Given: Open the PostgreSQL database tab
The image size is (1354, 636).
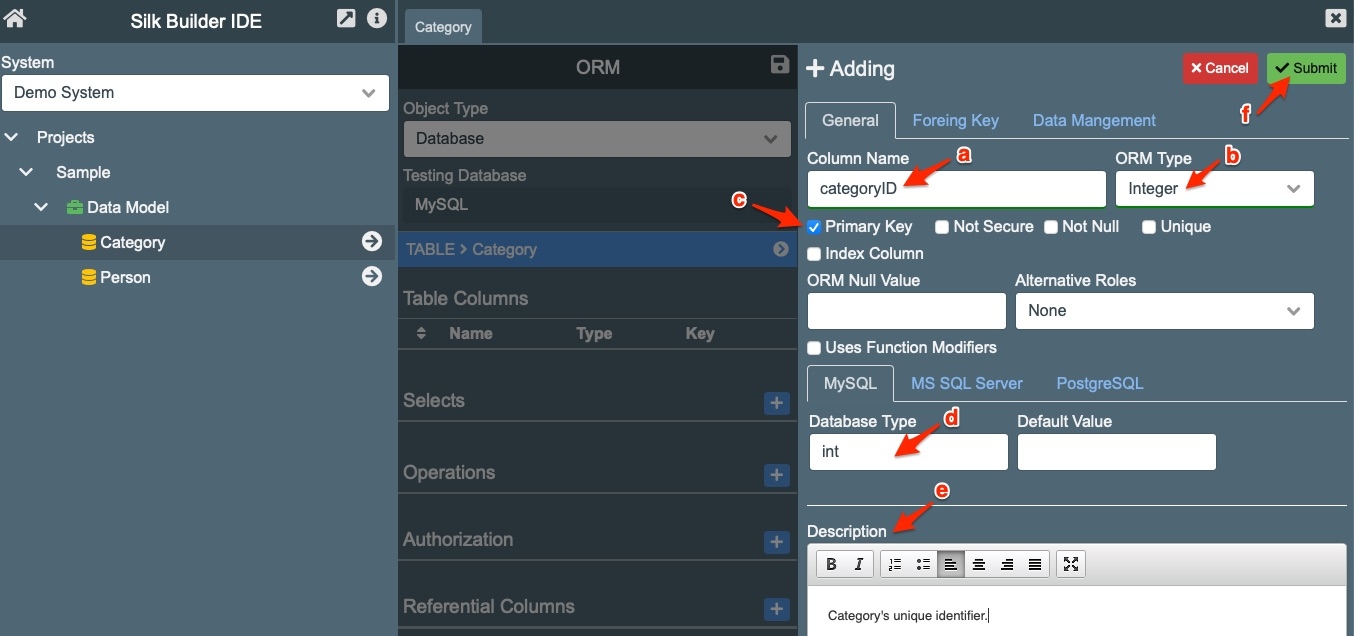Looking at the screenshot, I should coord(1099,384).
